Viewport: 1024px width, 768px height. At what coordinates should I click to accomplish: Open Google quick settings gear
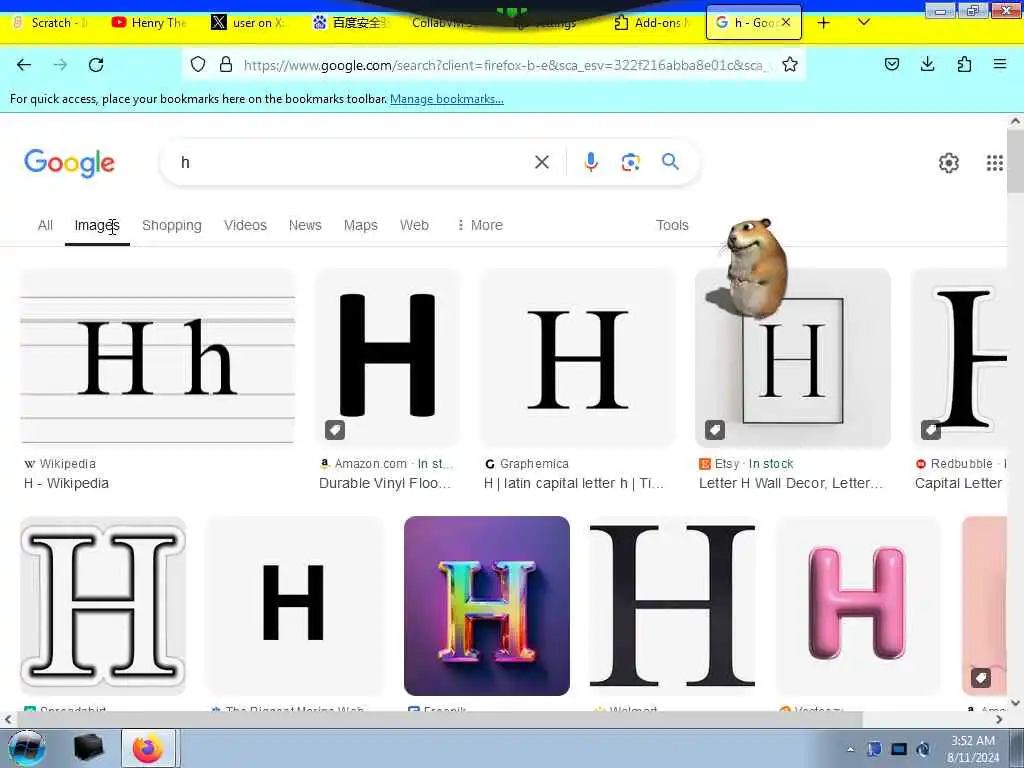pos(948,163)
